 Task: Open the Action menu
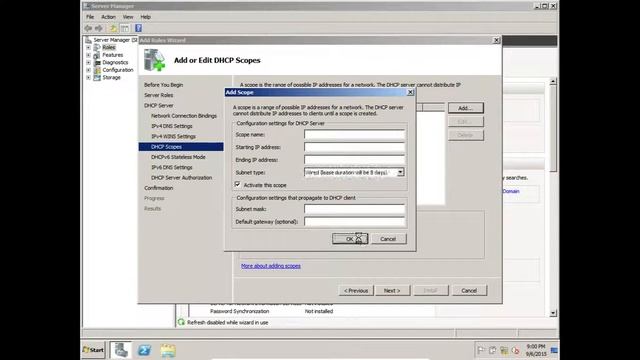coord(108,17)
